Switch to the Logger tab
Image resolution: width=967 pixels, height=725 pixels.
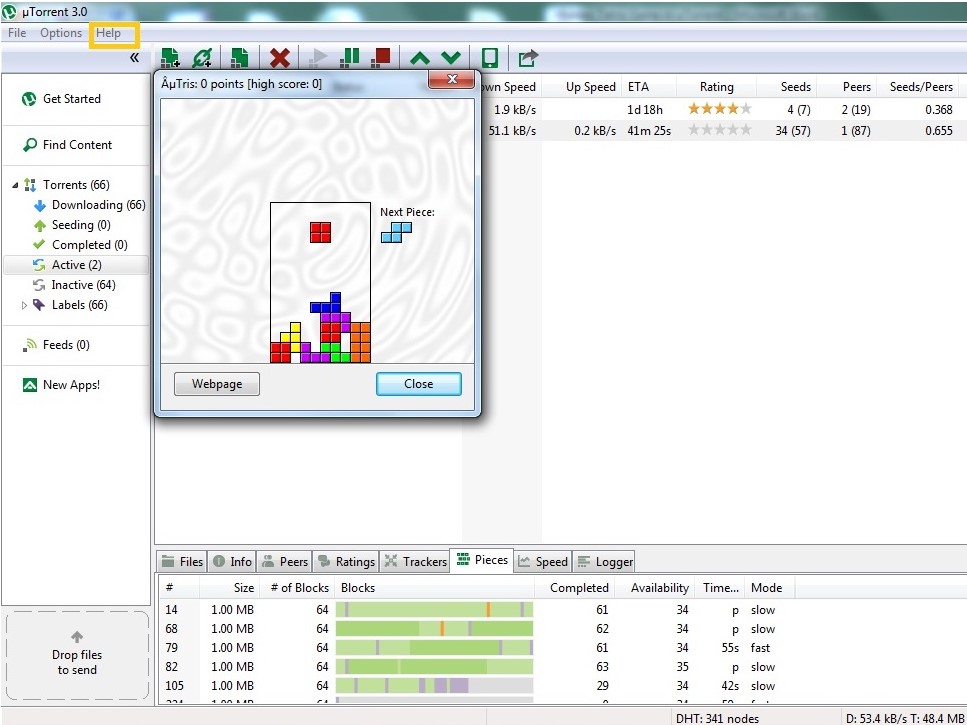coord(604,562)
